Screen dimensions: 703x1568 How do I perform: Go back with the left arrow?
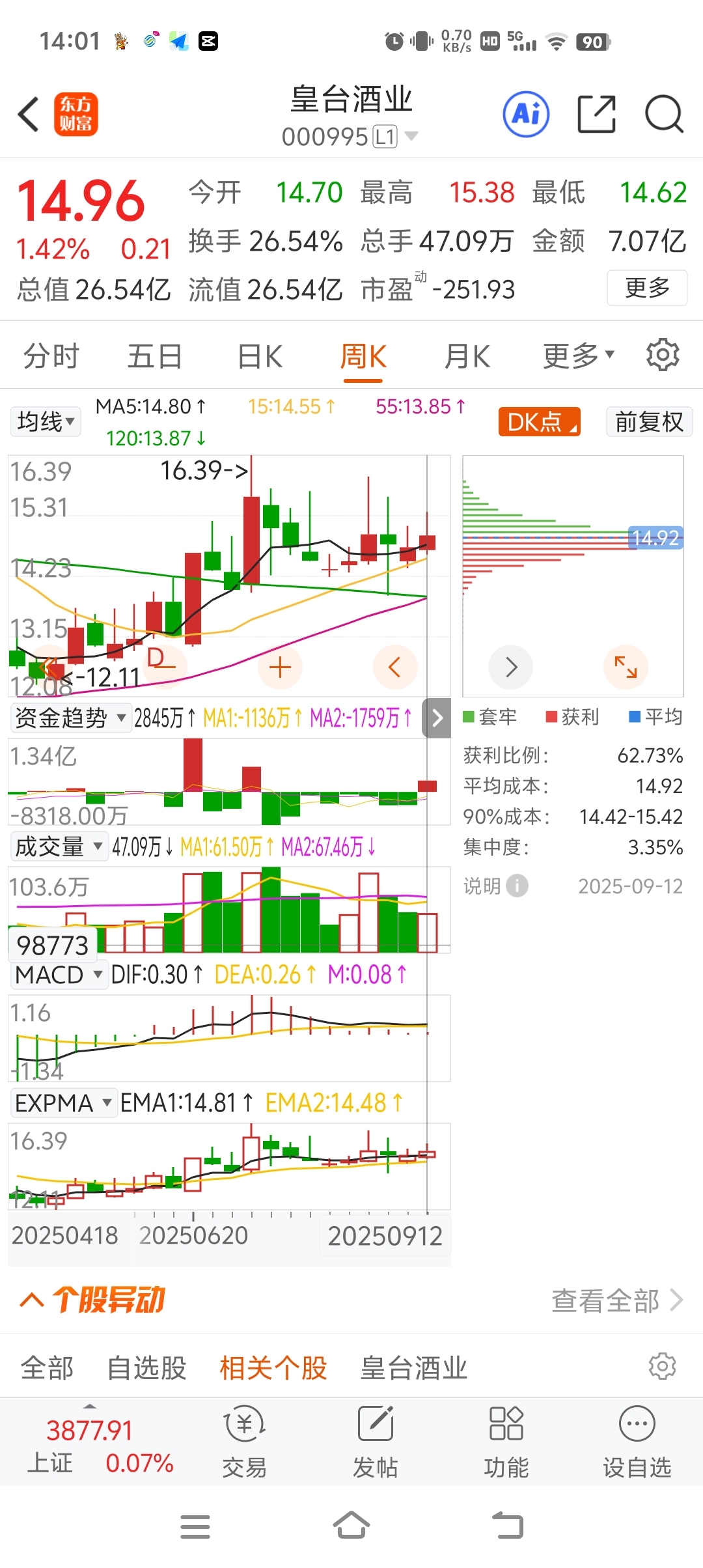(28, 114)
